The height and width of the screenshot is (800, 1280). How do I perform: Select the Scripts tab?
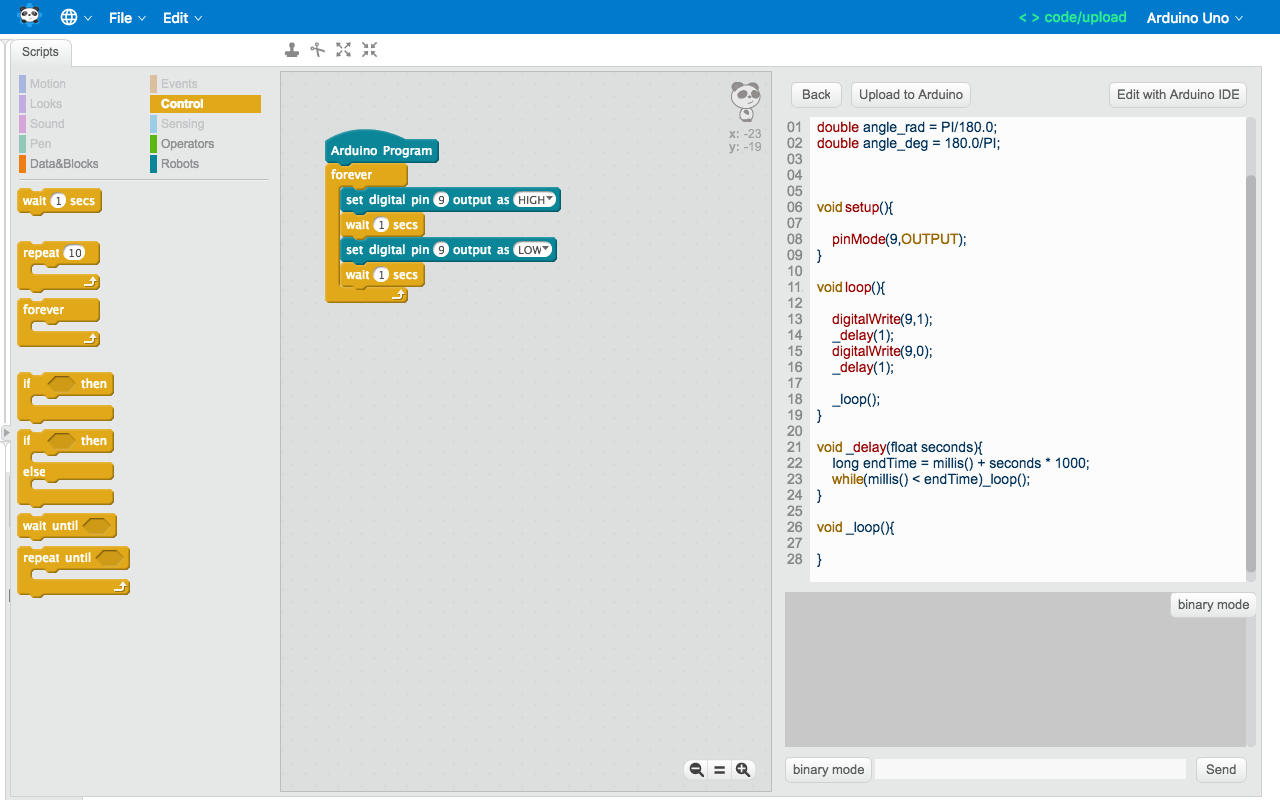coord(41,52)
